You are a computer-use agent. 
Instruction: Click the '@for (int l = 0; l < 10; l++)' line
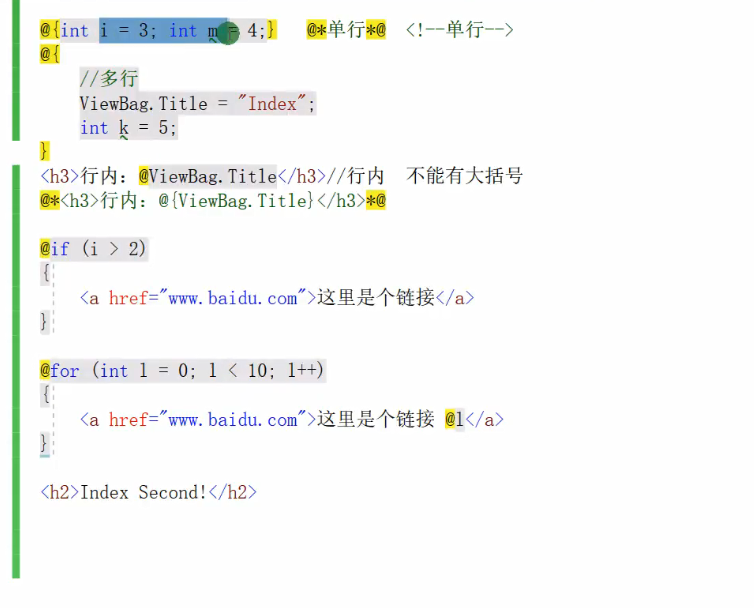coord(182,371)
